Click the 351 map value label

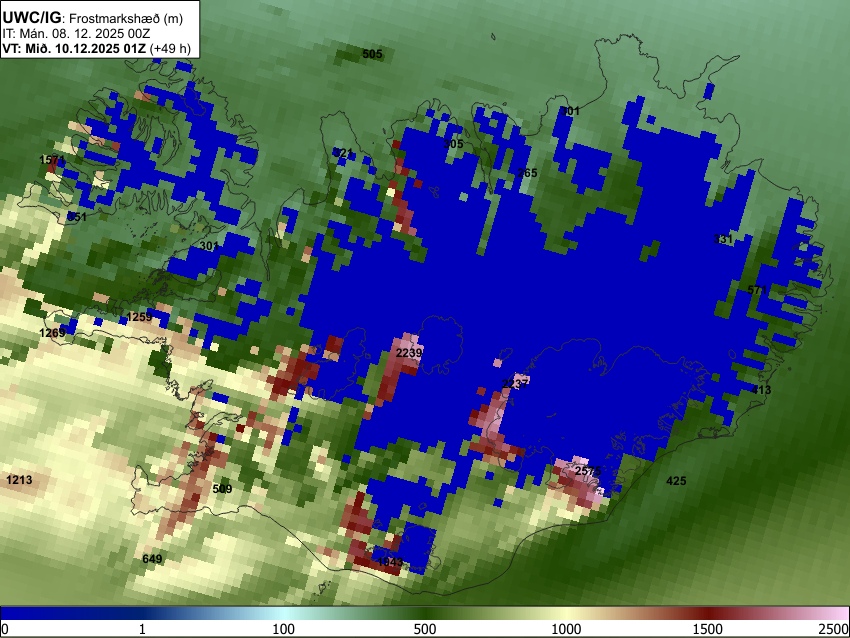(x=77, y=216)
